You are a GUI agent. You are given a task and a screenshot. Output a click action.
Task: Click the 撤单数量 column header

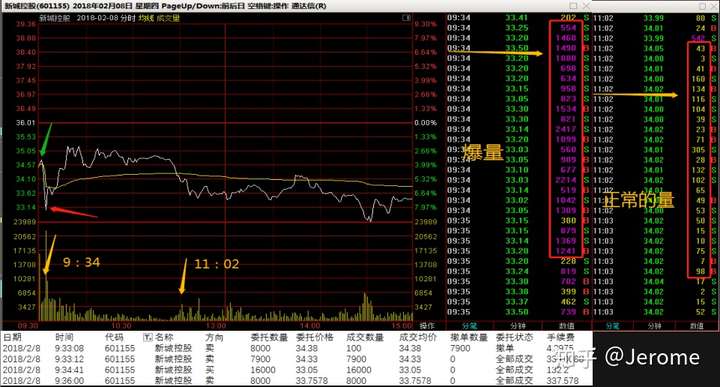(468, 337)
